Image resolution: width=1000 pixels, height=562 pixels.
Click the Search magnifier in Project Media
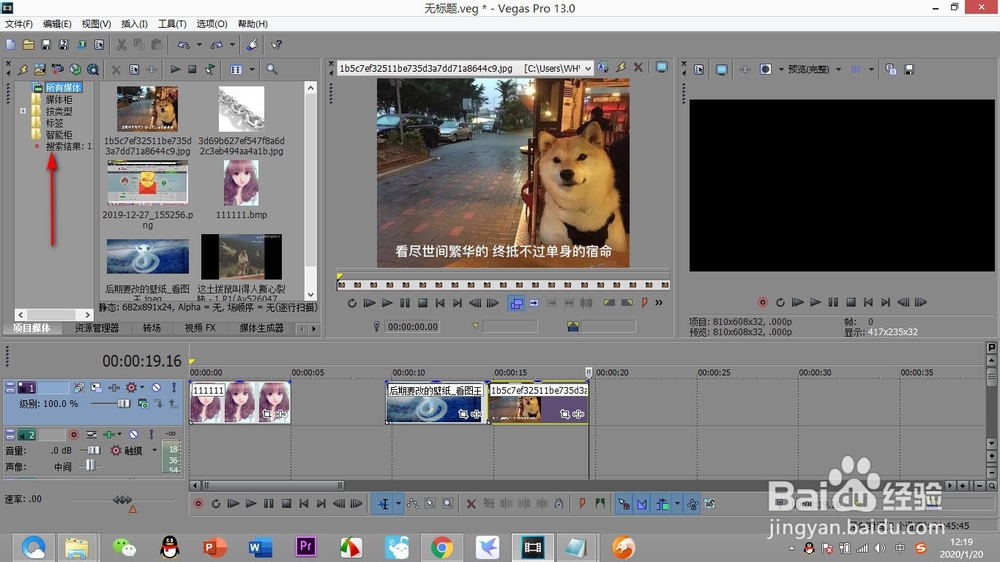pos(272,69)
